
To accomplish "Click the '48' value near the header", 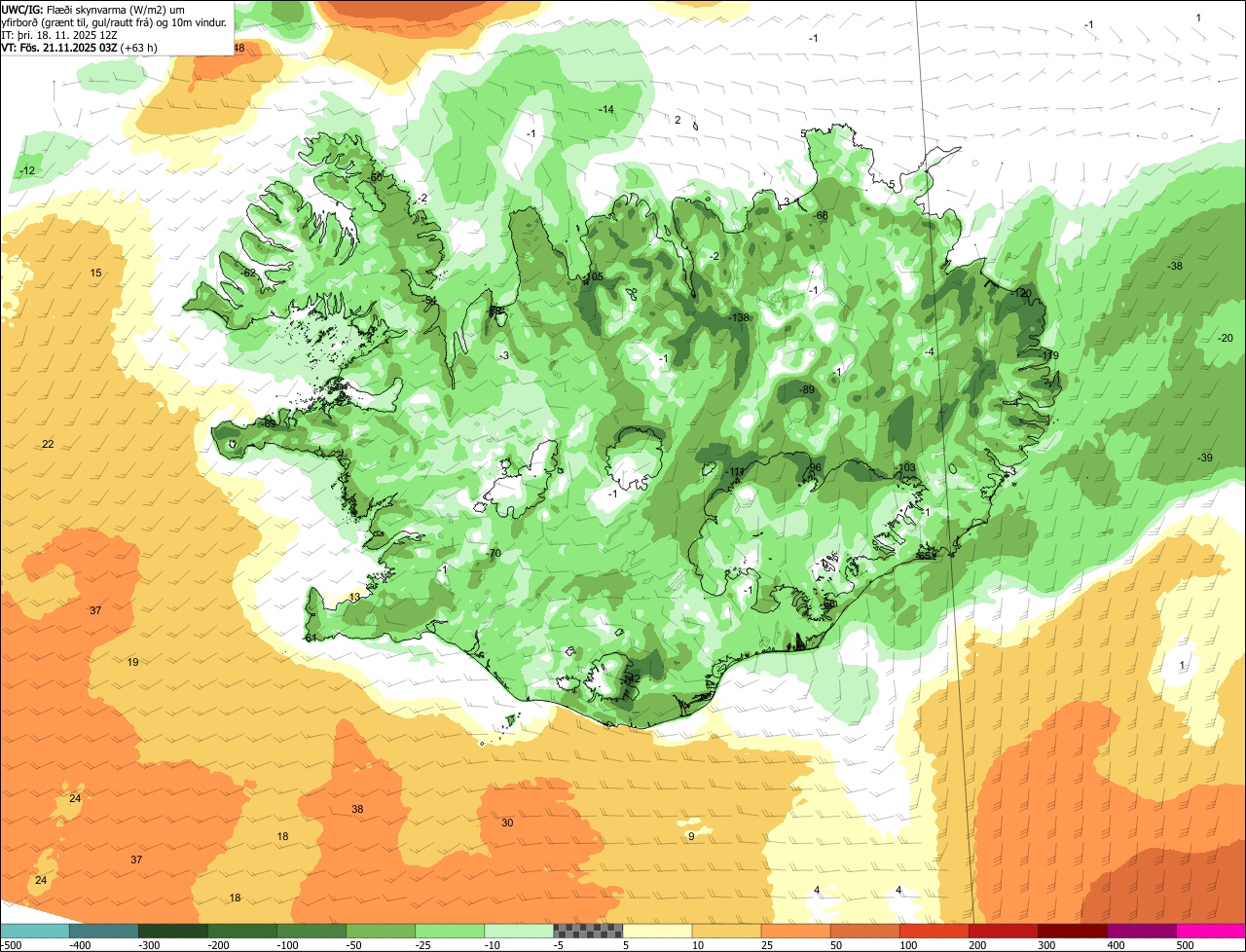I will pyautogui.click(x=238, y=48).
